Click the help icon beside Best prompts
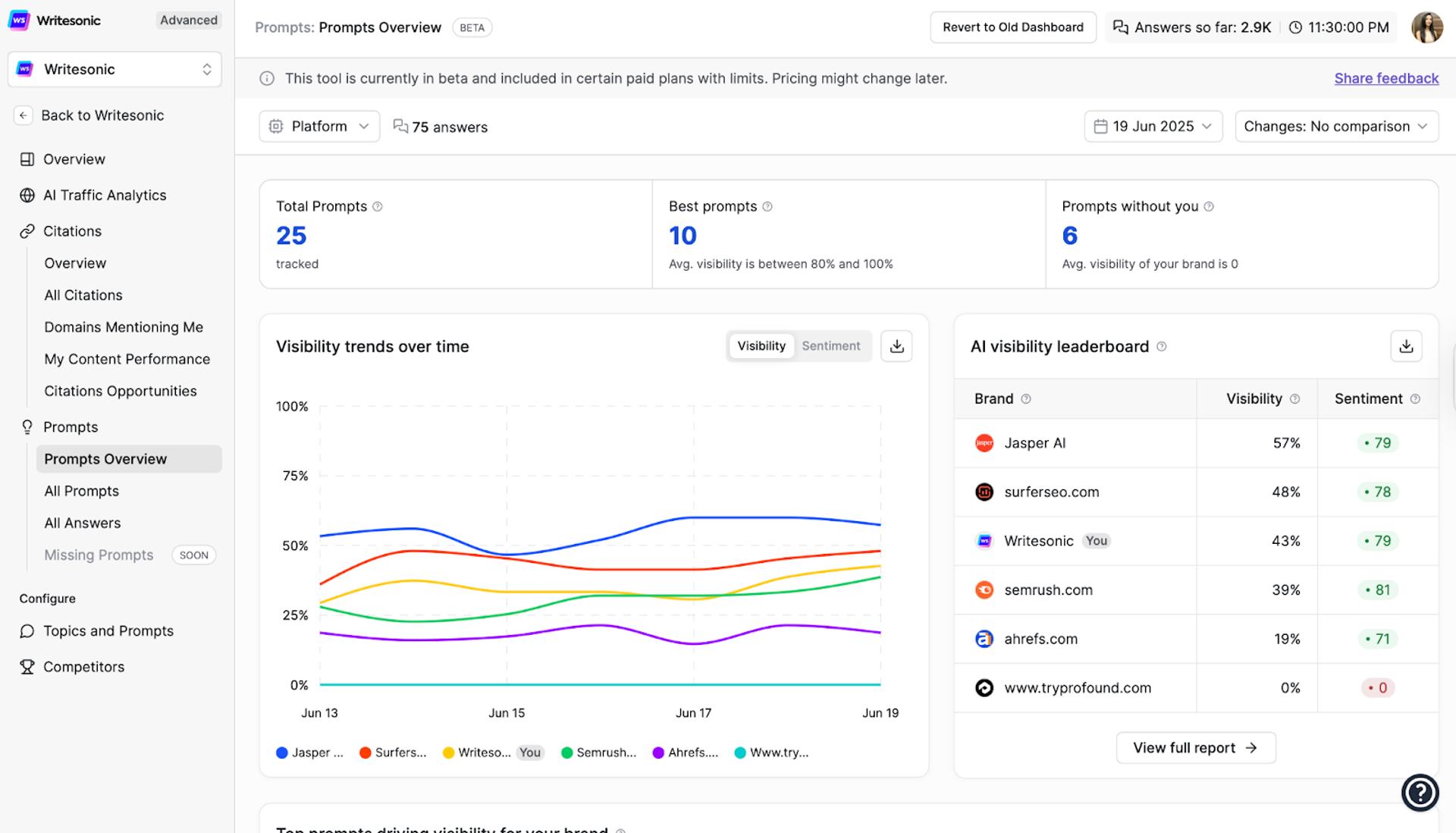The height and width of the screenshot is (833, 1456). [x=767, y=206]
